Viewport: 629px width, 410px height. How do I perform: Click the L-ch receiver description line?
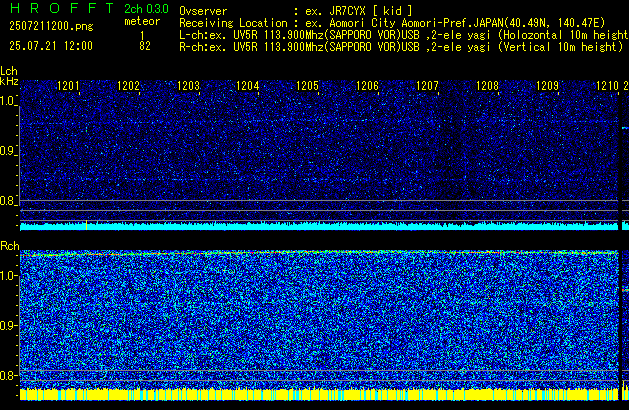[x=404, y=35]
